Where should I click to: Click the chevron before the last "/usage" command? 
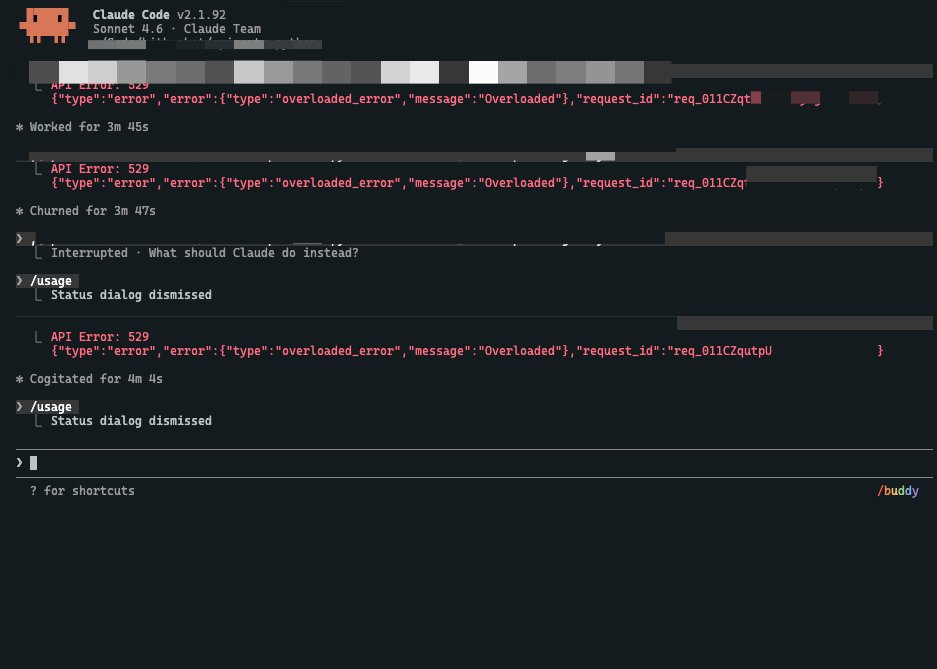point(20,407)
